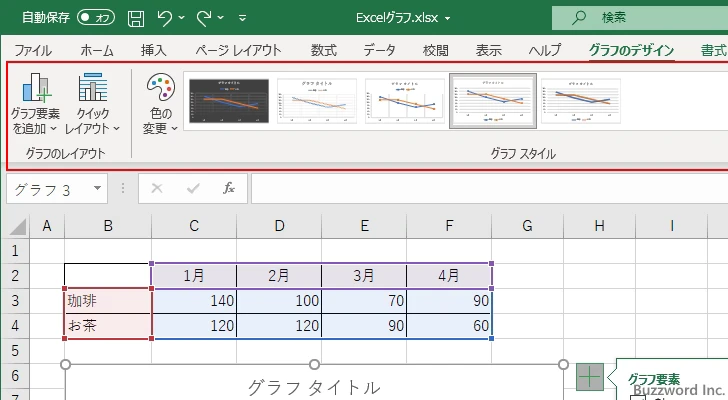Open the データ (Data) ribbon tab
The width and height of the screenshot is (728, 400).
point(379,50)
